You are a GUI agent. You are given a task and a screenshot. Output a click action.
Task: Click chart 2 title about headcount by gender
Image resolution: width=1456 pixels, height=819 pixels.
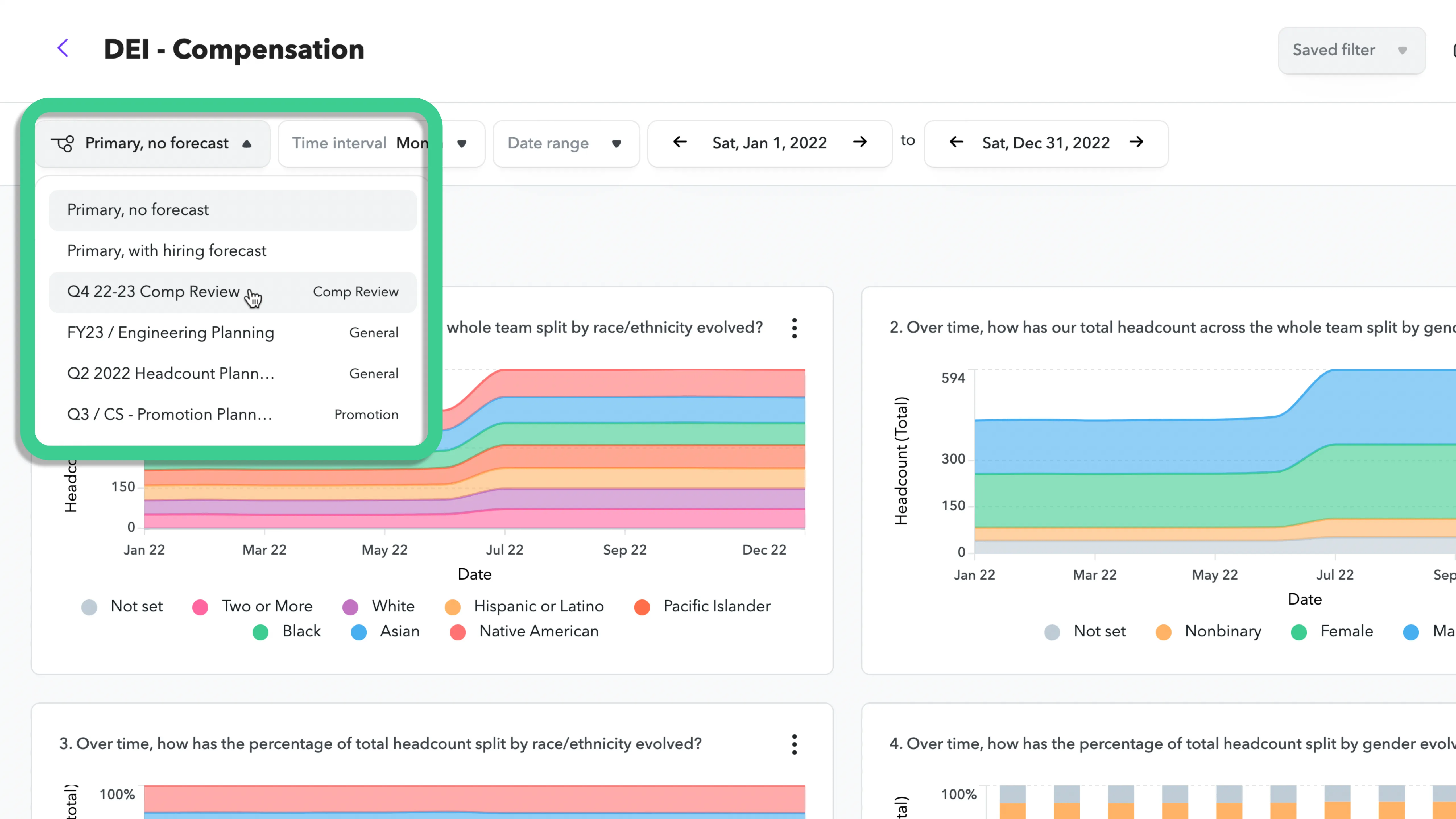1172,328
